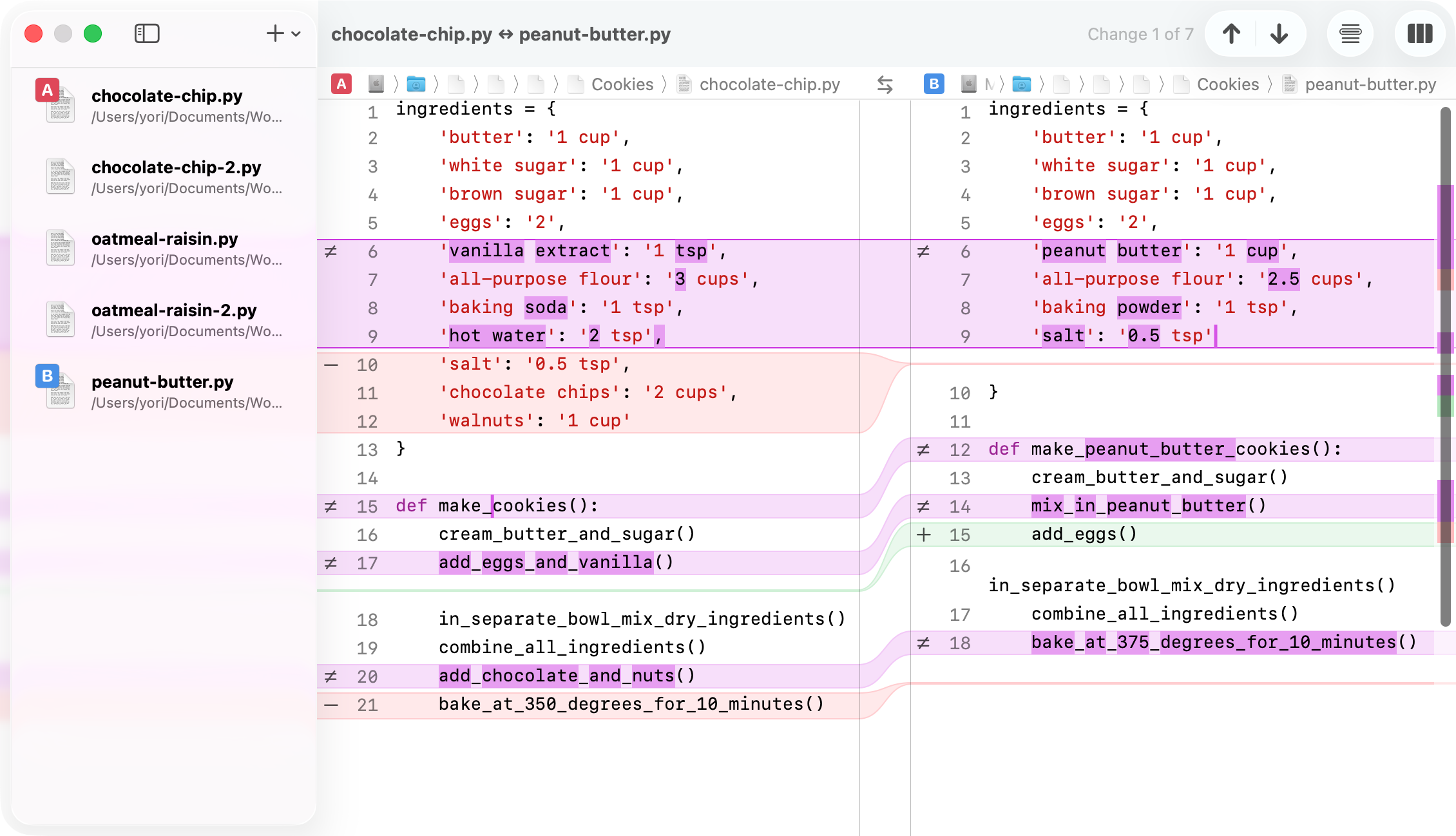Click bake_at_375_degrees_for_10_minutes() on right

click(x=1224, y=642)
